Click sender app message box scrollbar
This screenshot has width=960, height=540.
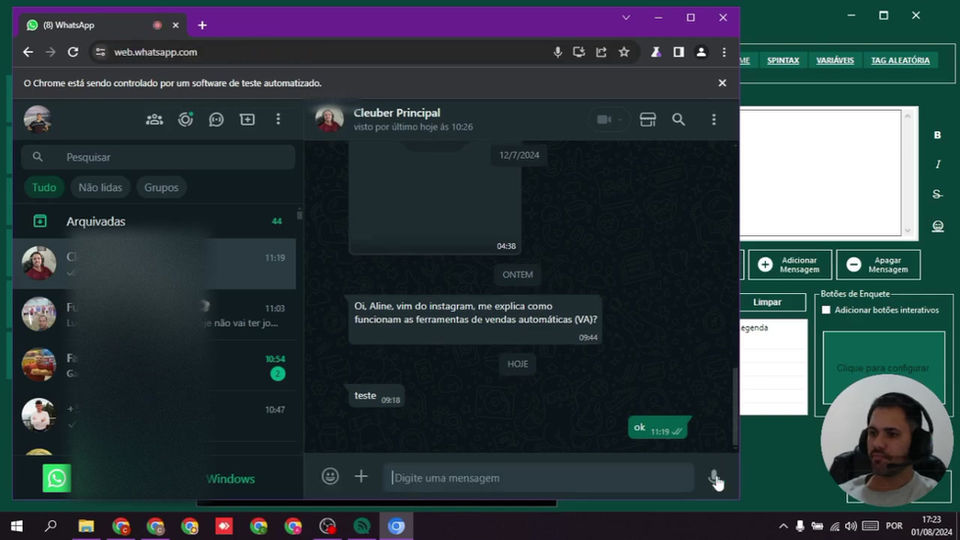tap(908, 173)
